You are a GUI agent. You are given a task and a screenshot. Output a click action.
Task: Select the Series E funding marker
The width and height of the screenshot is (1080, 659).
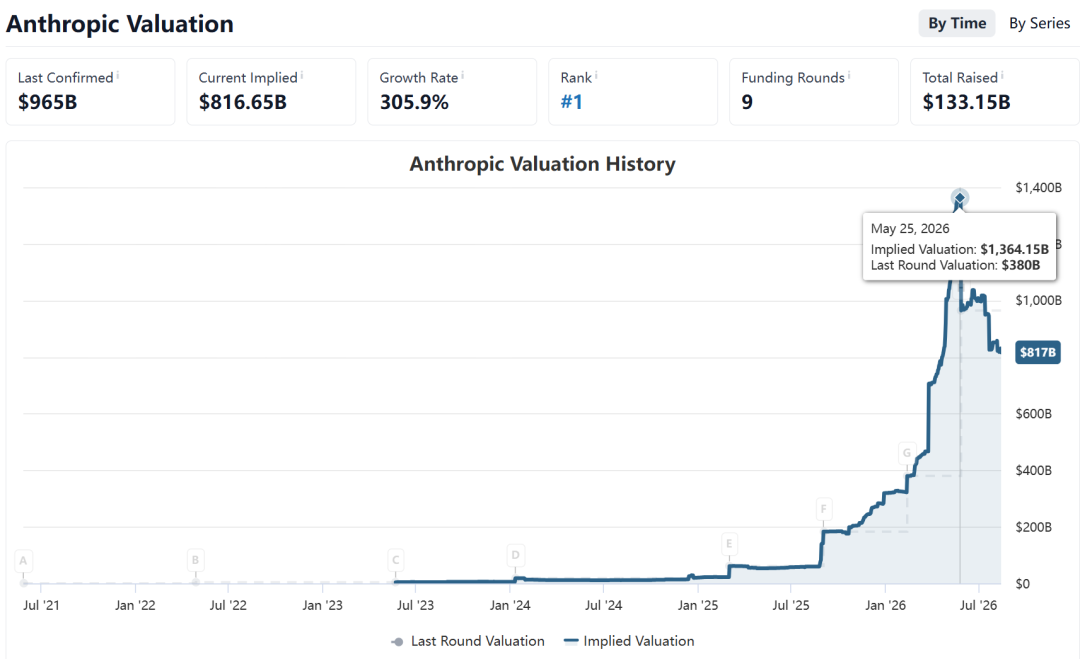729,544
